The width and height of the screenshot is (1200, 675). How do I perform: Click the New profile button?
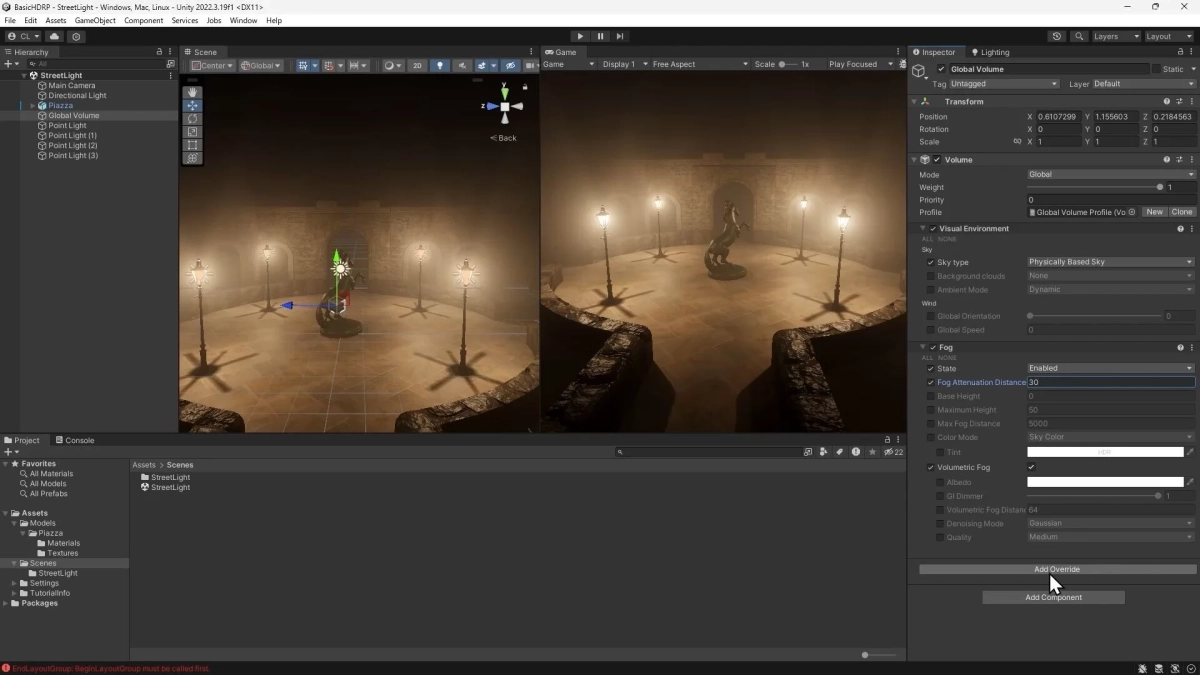1154,212
